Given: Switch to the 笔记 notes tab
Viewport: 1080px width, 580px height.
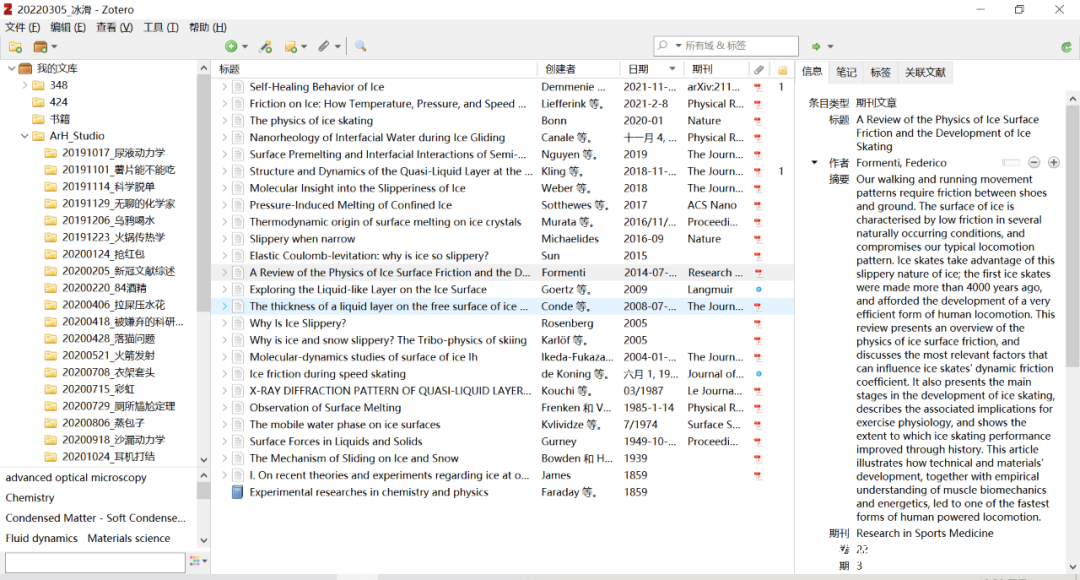Looking at the screenshot, I should point(846,72).
